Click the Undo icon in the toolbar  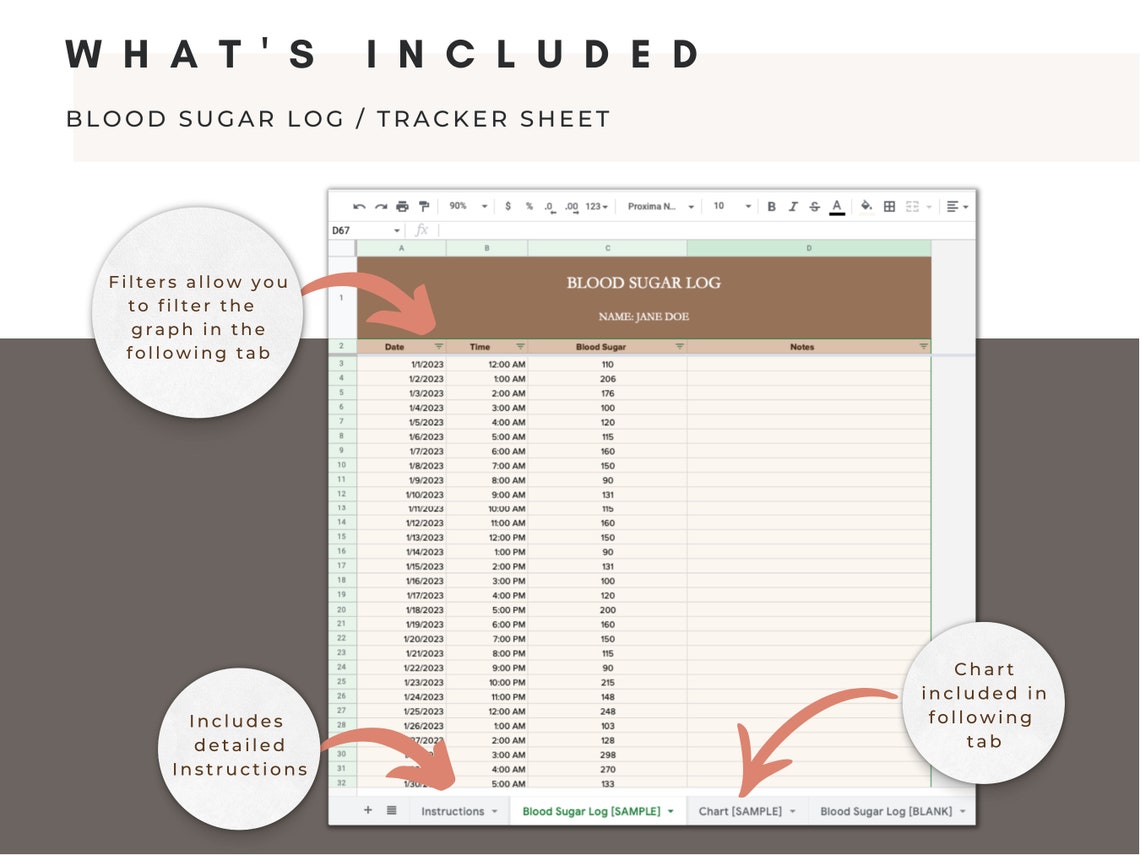click(x=359, y=206)
